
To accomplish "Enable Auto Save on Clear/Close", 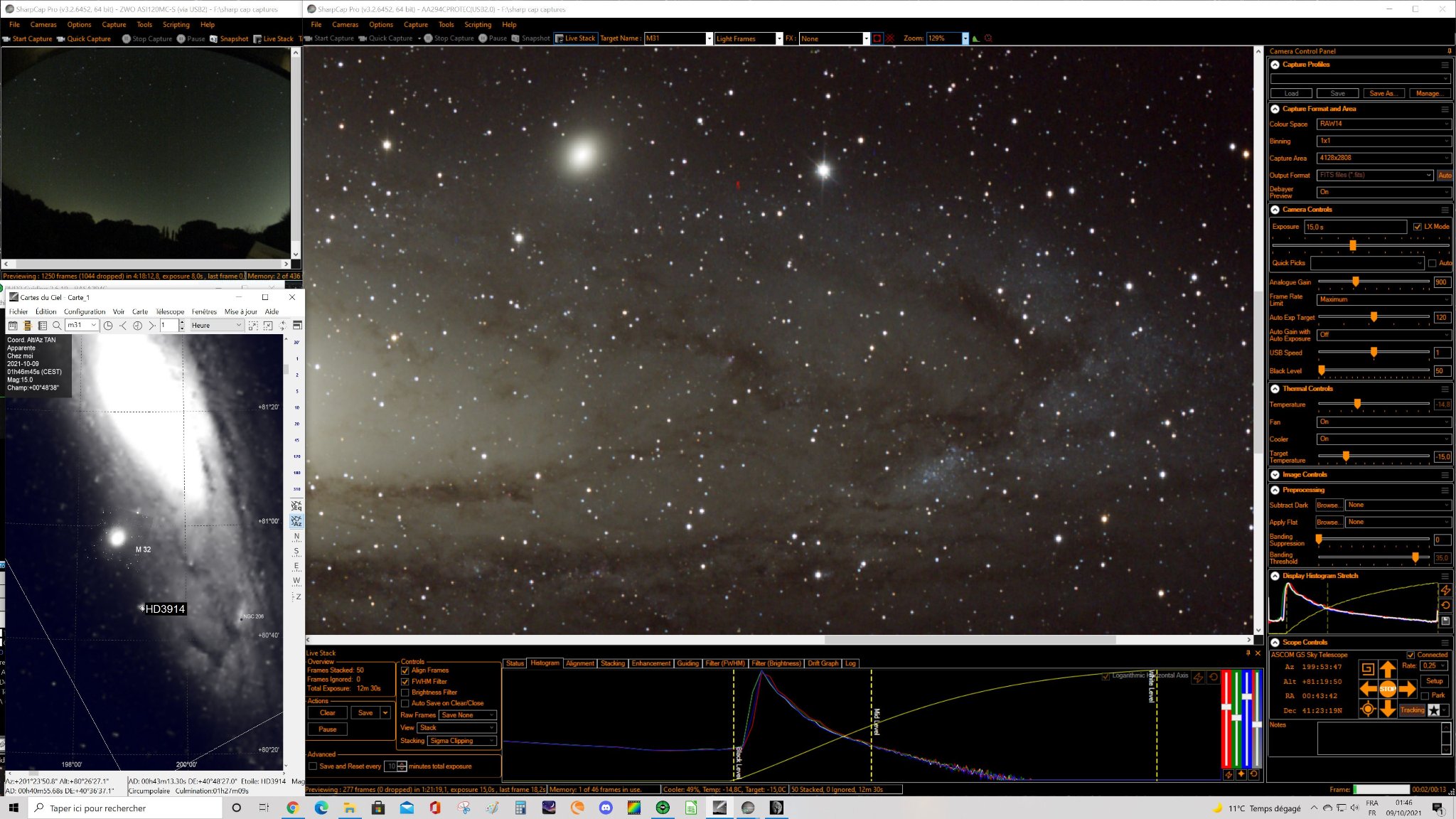I will pyautogui.click(x=405, y=703).
